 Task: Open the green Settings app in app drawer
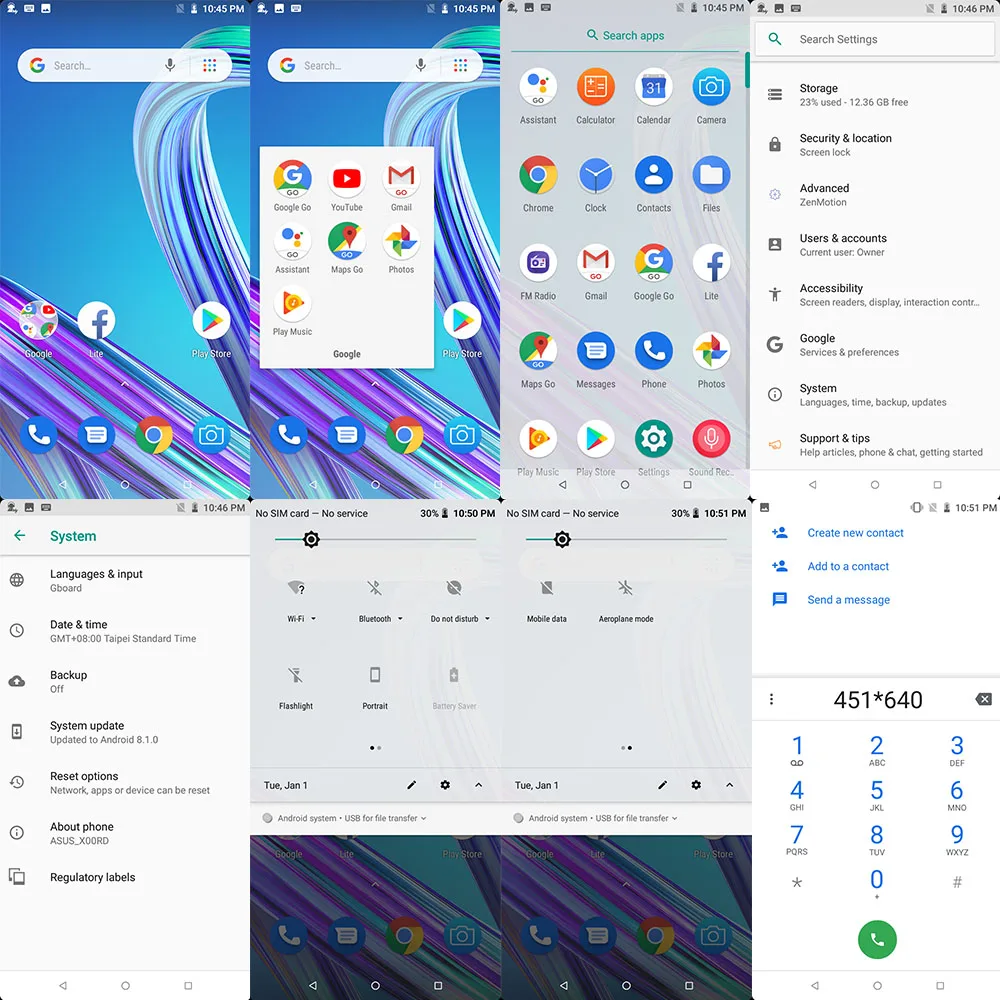pos(654,439)
